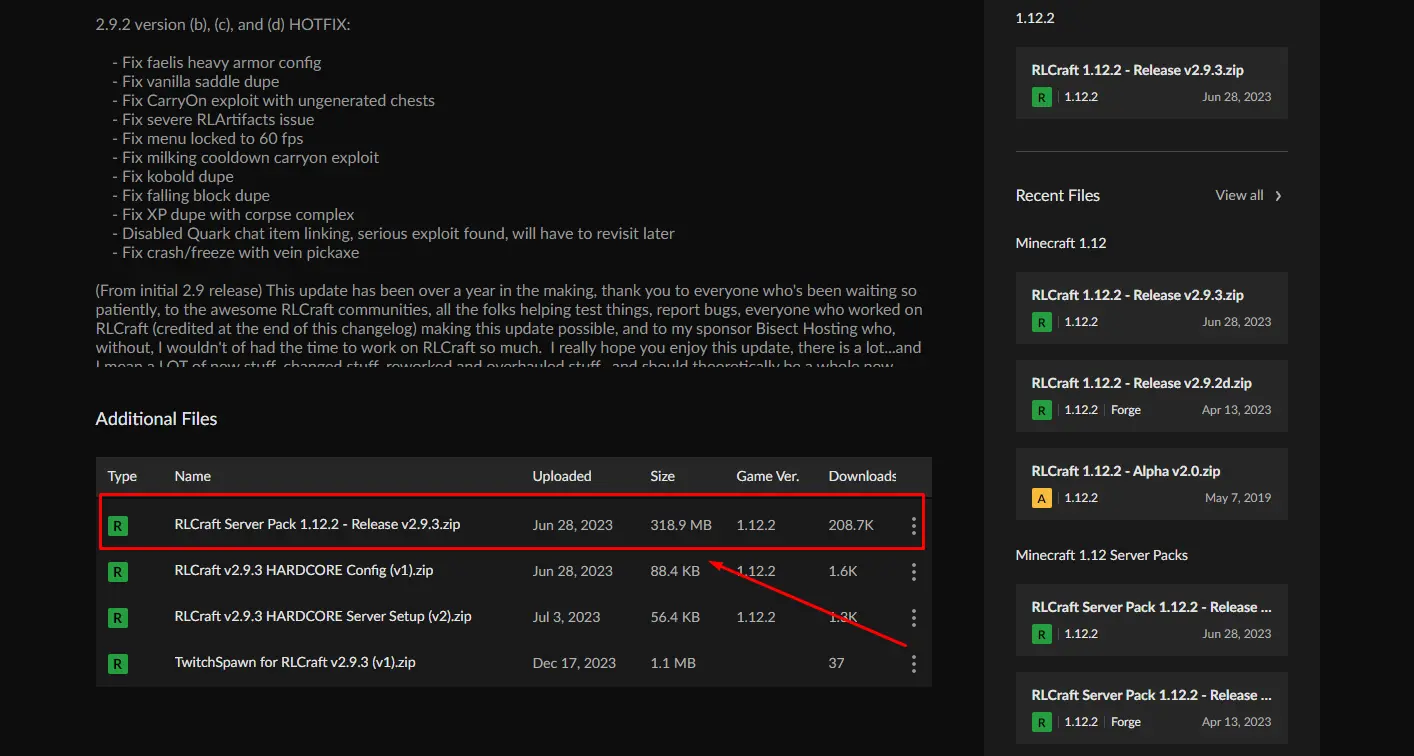Sort files by Game Ver. column header
This screenshot has width=1414, height=756.
[767, 476]
